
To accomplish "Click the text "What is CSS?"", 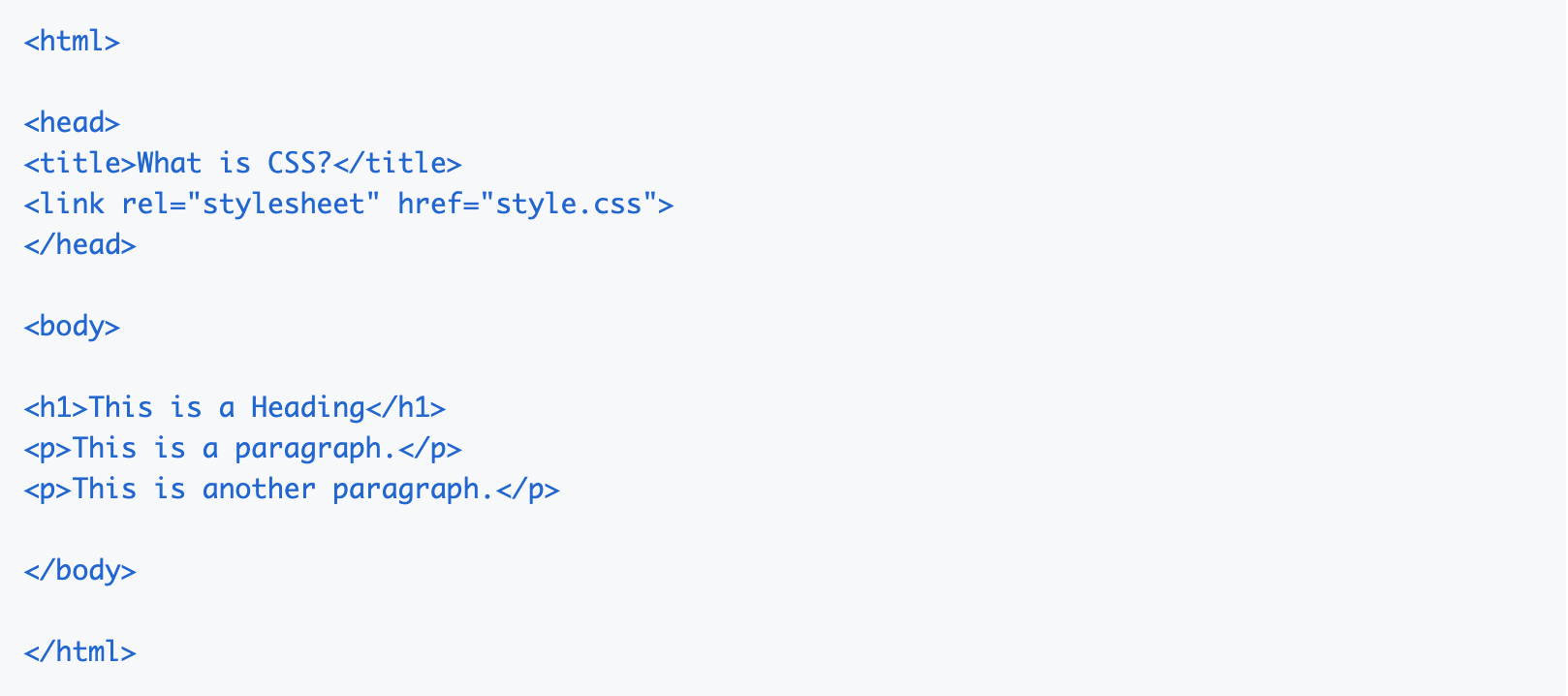I will tap(234, 164).
